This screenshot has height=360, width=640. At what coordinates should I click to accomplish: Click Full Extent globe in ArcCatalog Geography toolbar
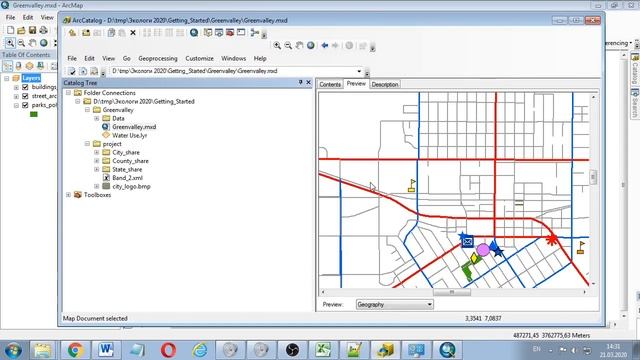(x=311, y=45)
